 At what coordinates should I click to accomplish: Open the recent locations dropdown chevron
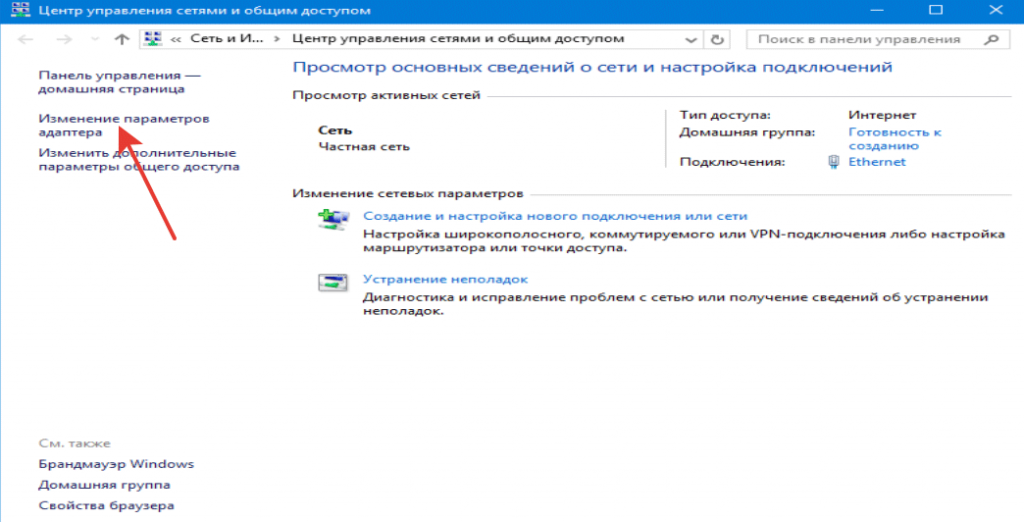[95, 40]
